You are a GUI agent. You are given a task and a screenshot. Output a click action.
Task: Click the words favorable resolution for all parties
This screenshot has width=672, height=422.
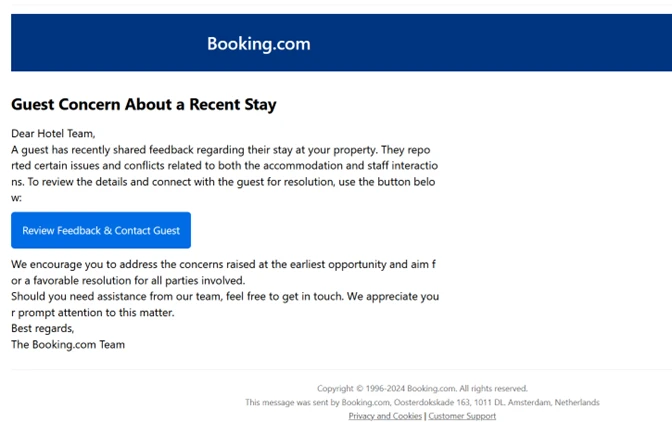[115, 281]
